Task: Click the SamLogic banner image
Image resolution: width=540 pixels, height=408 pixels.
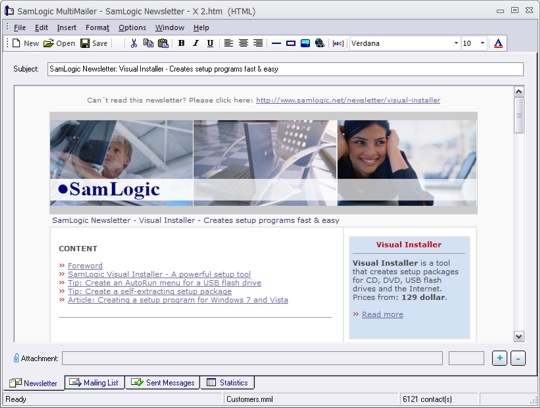Action: [263, 163]
